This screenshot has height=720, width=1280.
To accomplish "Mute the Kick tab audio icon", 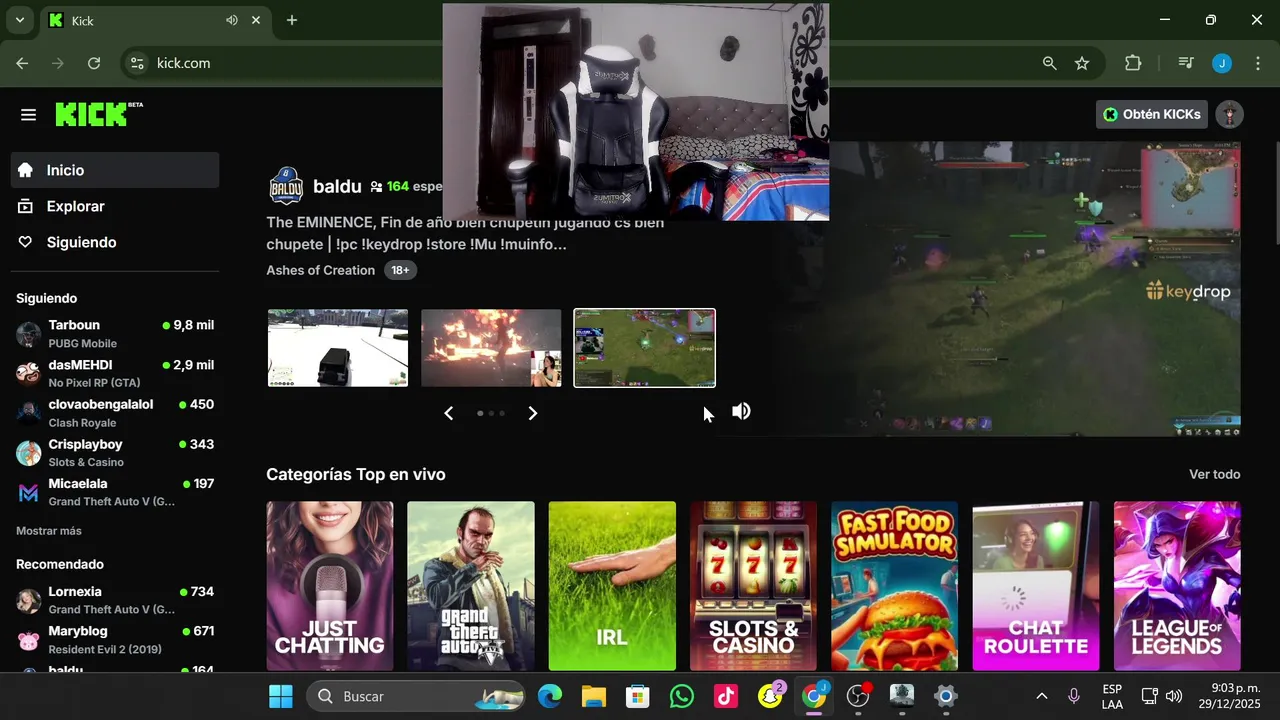I will tap(232, 20).
